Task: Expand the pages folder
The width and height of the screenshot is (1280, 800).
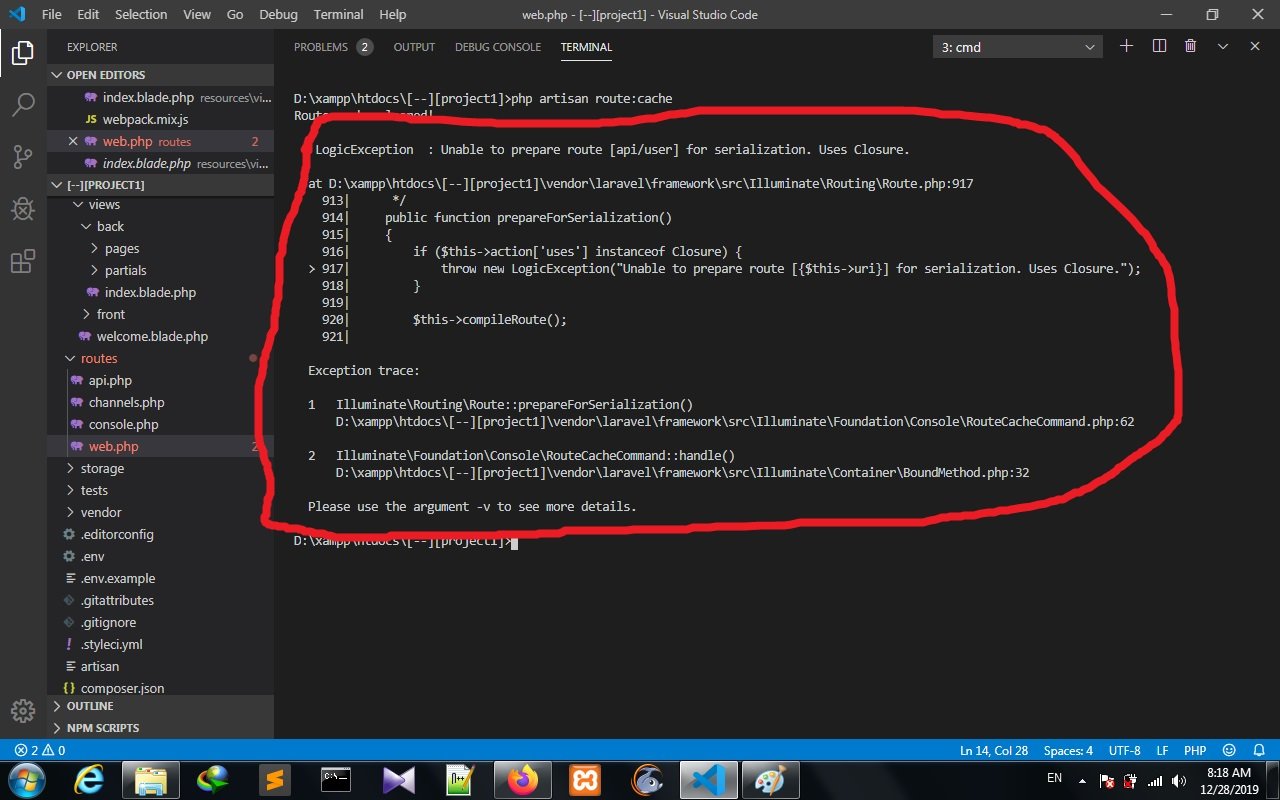Action: pyautogui.click(x=160, y=248)
